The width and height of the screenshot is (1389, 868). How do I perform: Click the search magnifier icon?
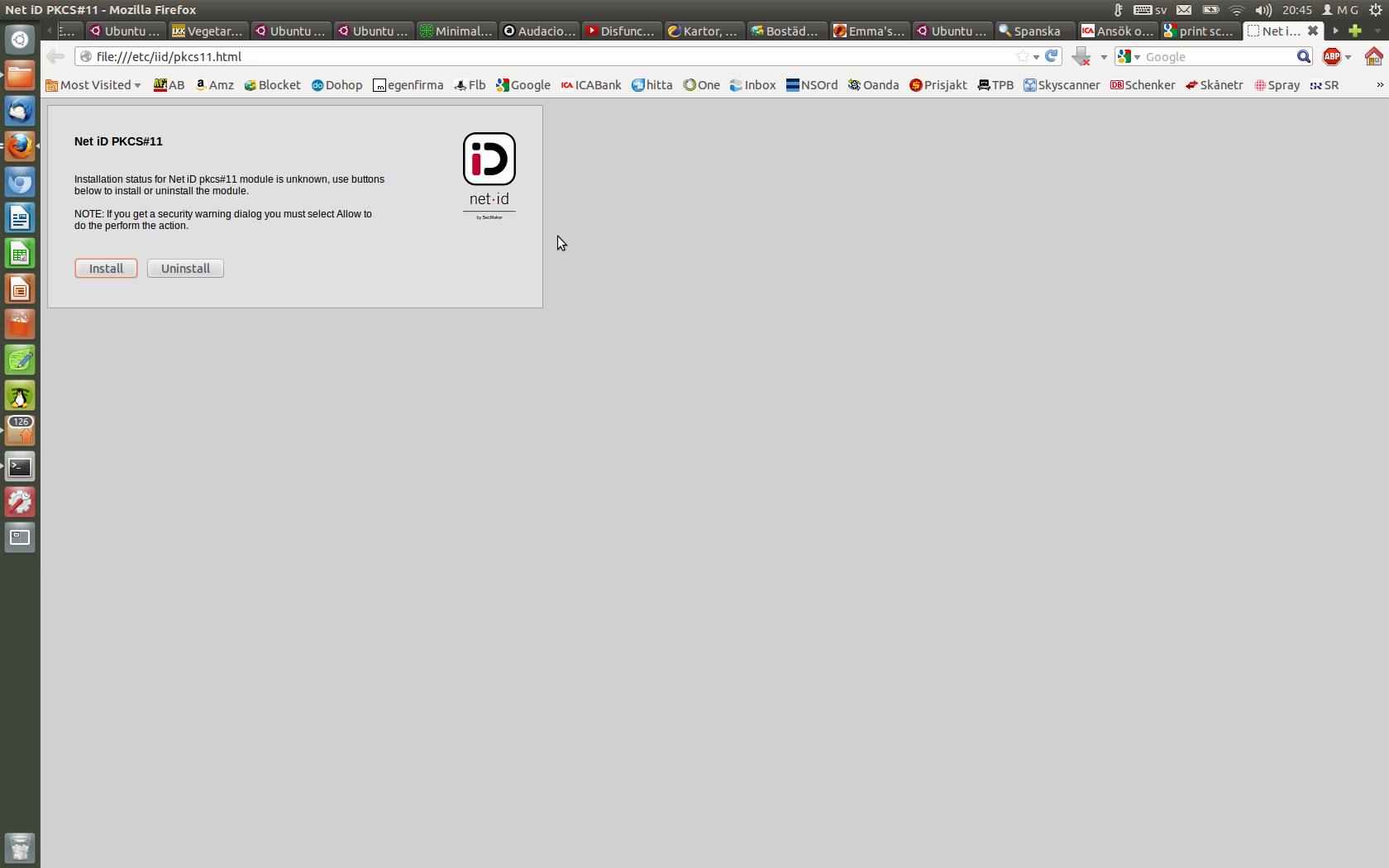(x=1304, y=56)
